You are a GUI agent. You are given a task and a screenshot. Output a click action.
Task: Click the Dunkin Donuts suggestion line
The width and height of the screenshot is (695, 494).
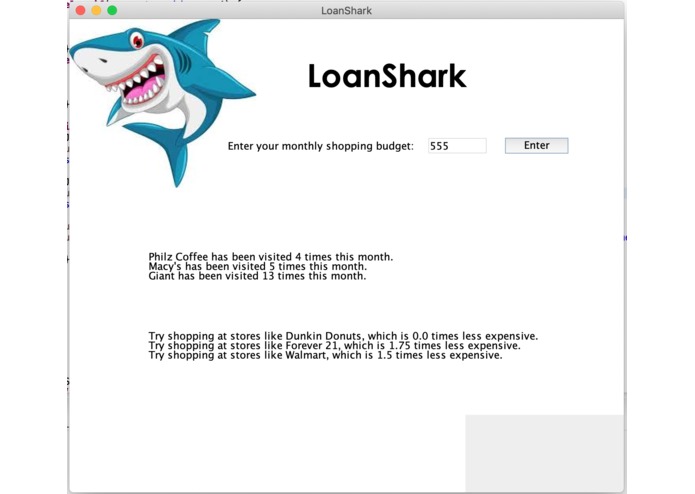[343, 336]
